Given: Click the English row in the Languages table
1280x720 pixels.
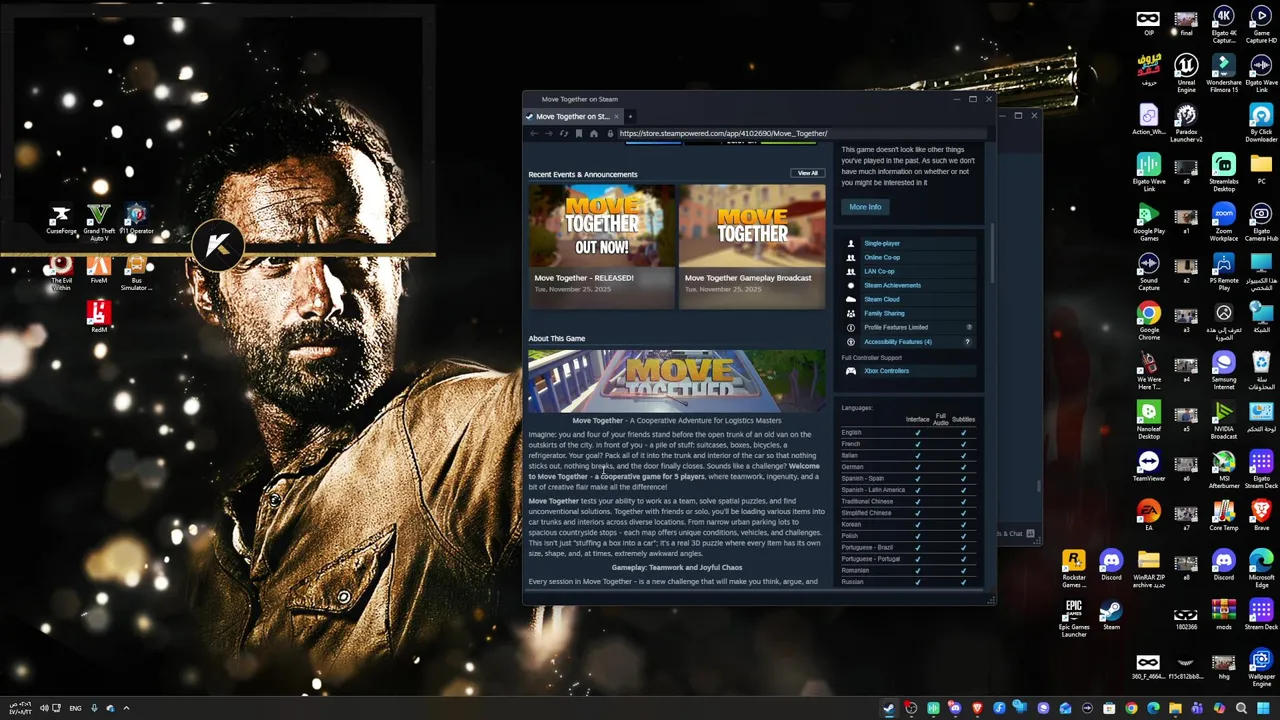Looking at the screenshot, I should pyautogui.click(x=908, y=432).
